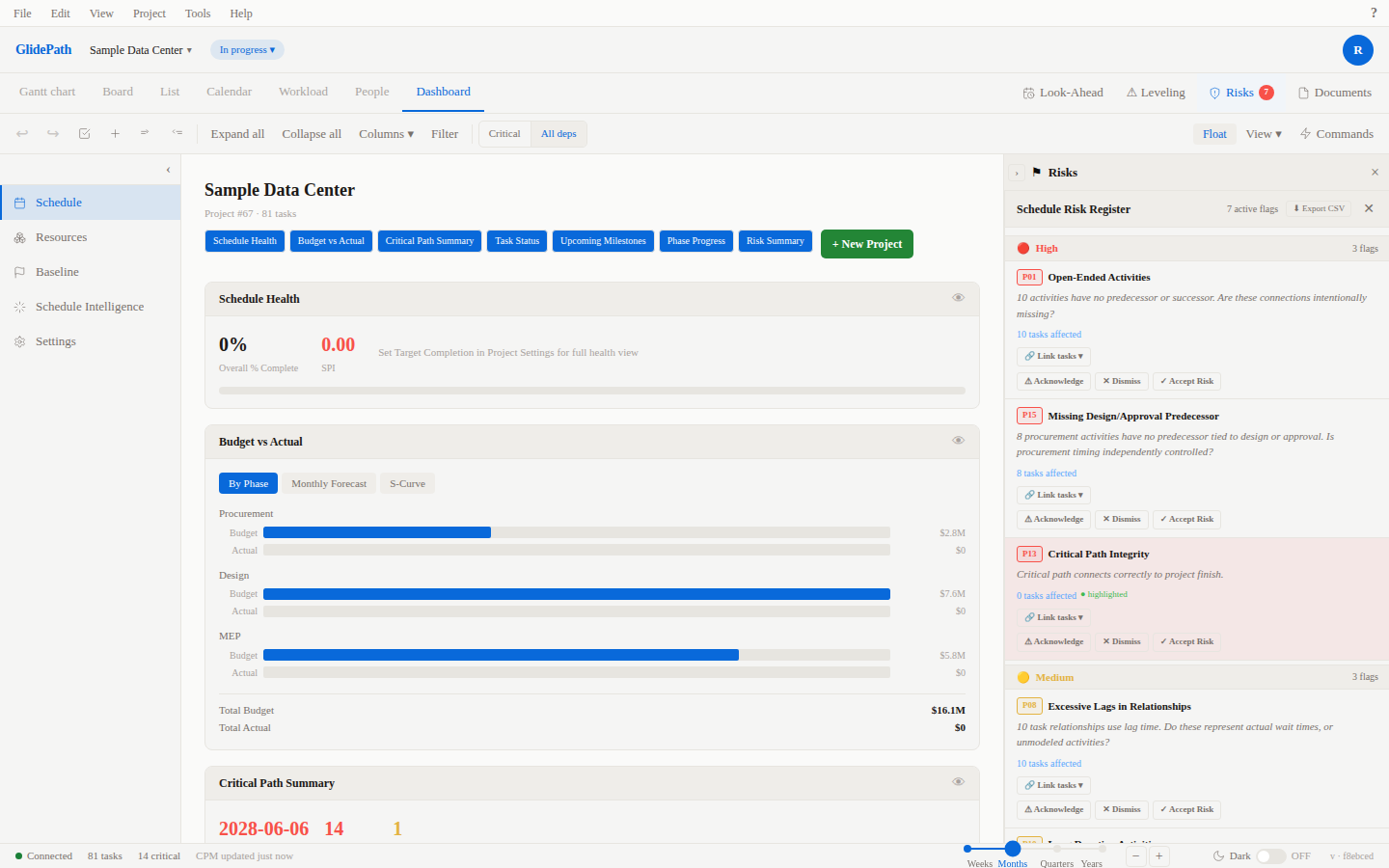
Task: Select the By Phase budget view
Action: tap(248, 483)
